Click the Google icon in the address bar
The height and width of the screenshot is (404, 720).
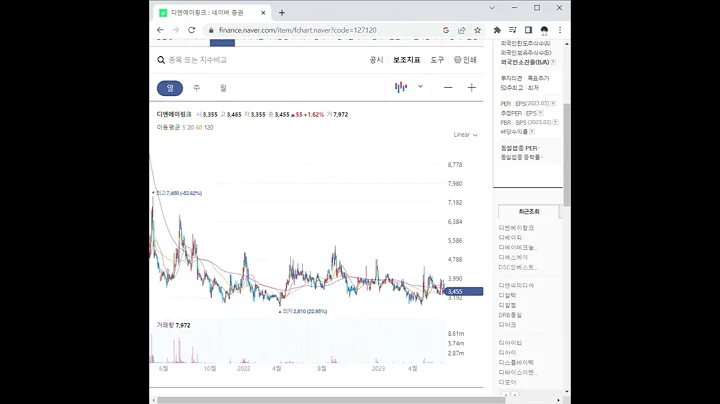click(446, 30)
